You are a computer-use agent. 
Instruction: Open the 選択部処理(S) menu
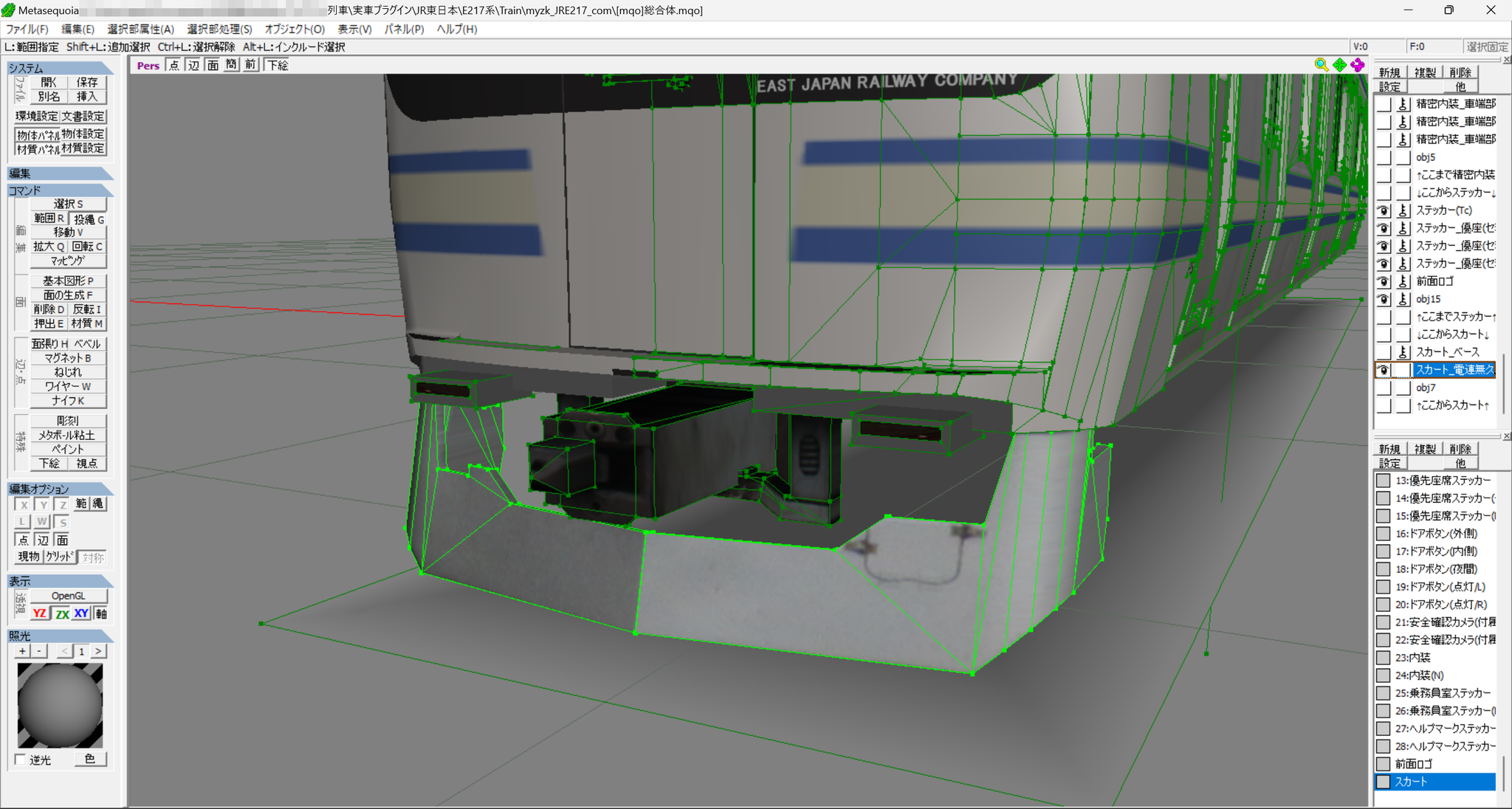point(219,29)
